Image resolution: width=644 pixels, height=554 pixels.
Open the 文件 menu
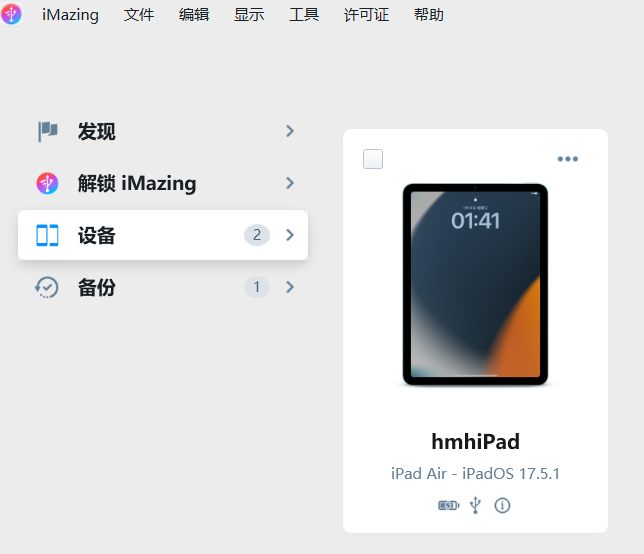click(x=139, y=15)
